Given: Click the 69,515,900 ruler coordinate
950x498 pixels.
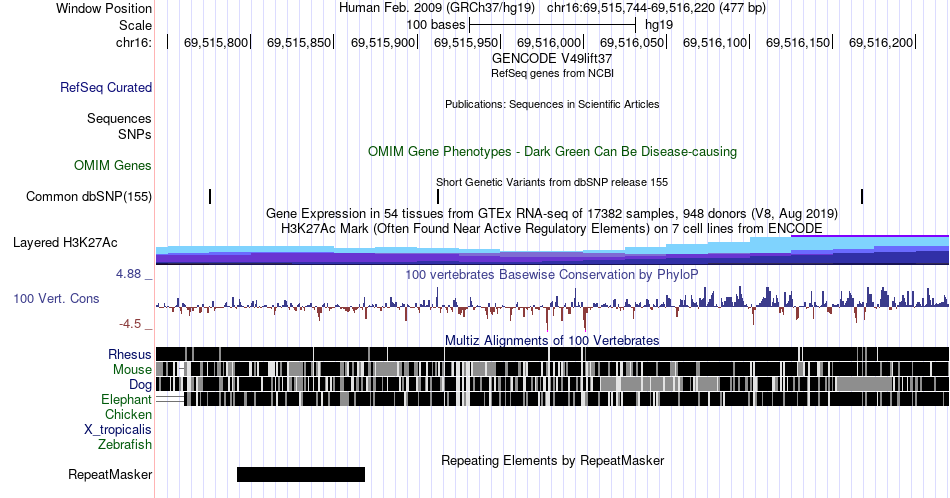Looking at the screenshot, I should (383, 42).
